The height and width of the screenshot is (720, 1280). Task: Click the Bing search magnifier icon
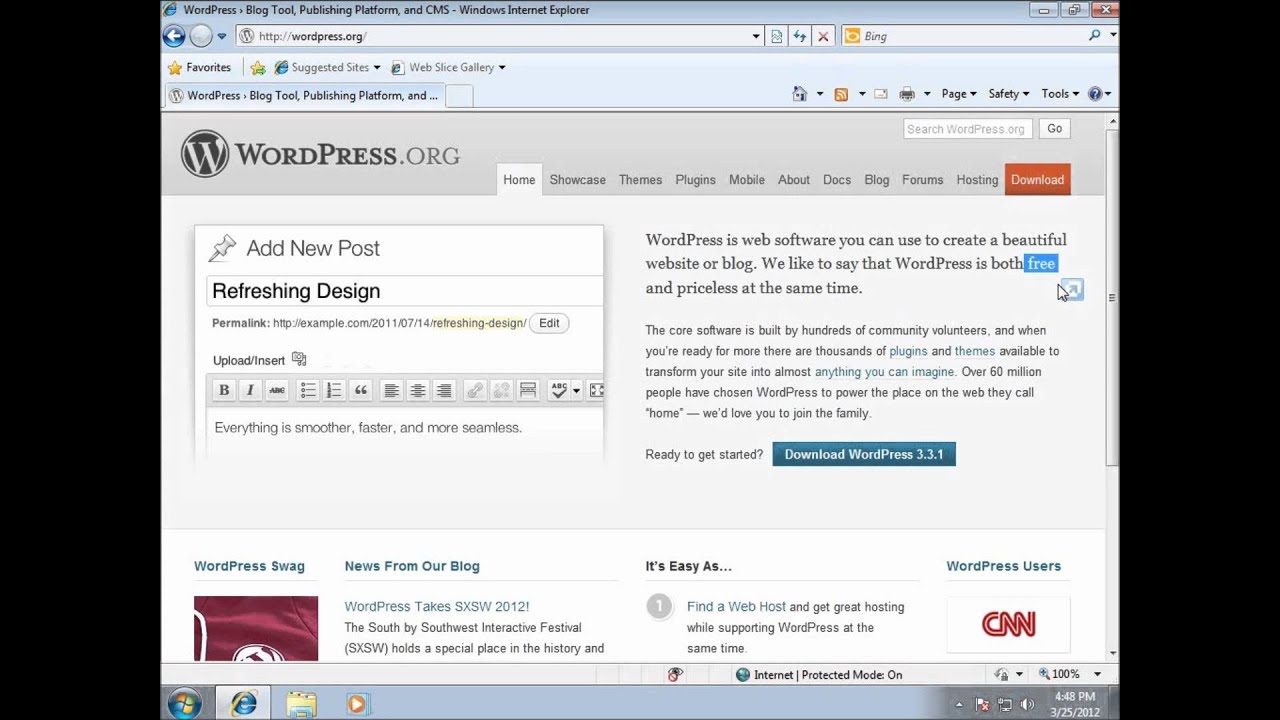1095,36
